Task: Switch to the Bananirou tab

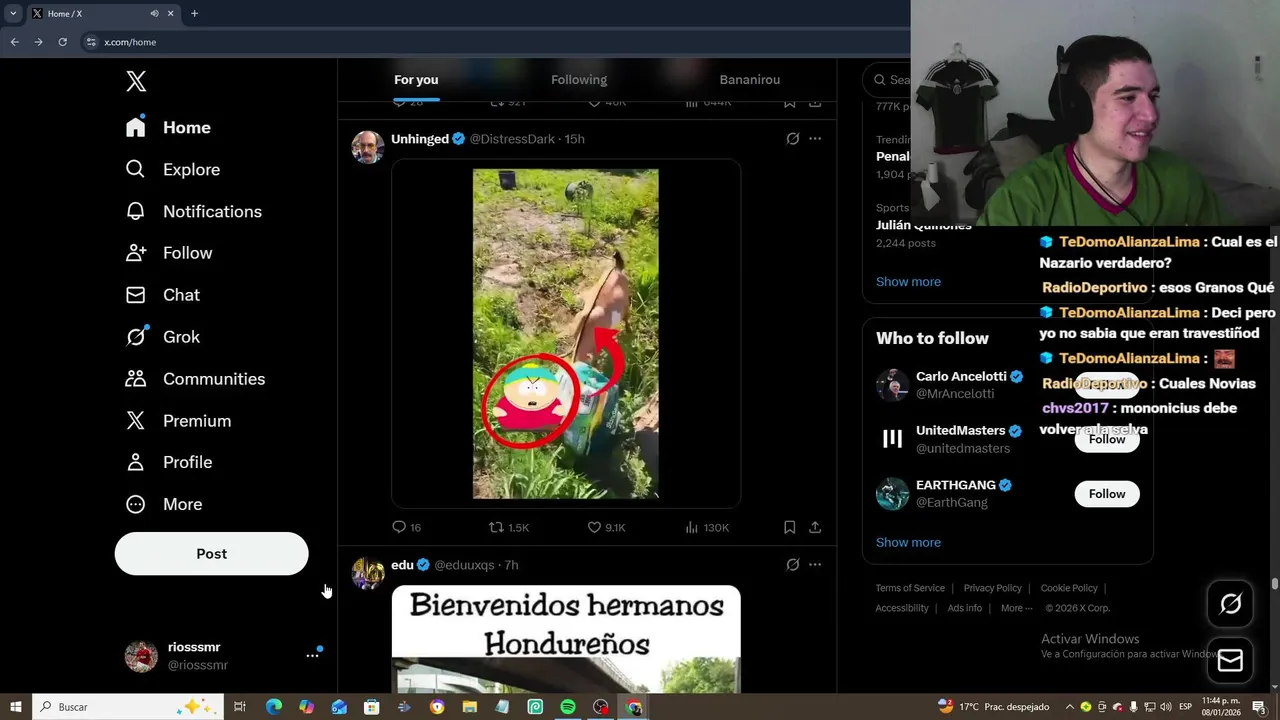Action: (x=749, y=80)
